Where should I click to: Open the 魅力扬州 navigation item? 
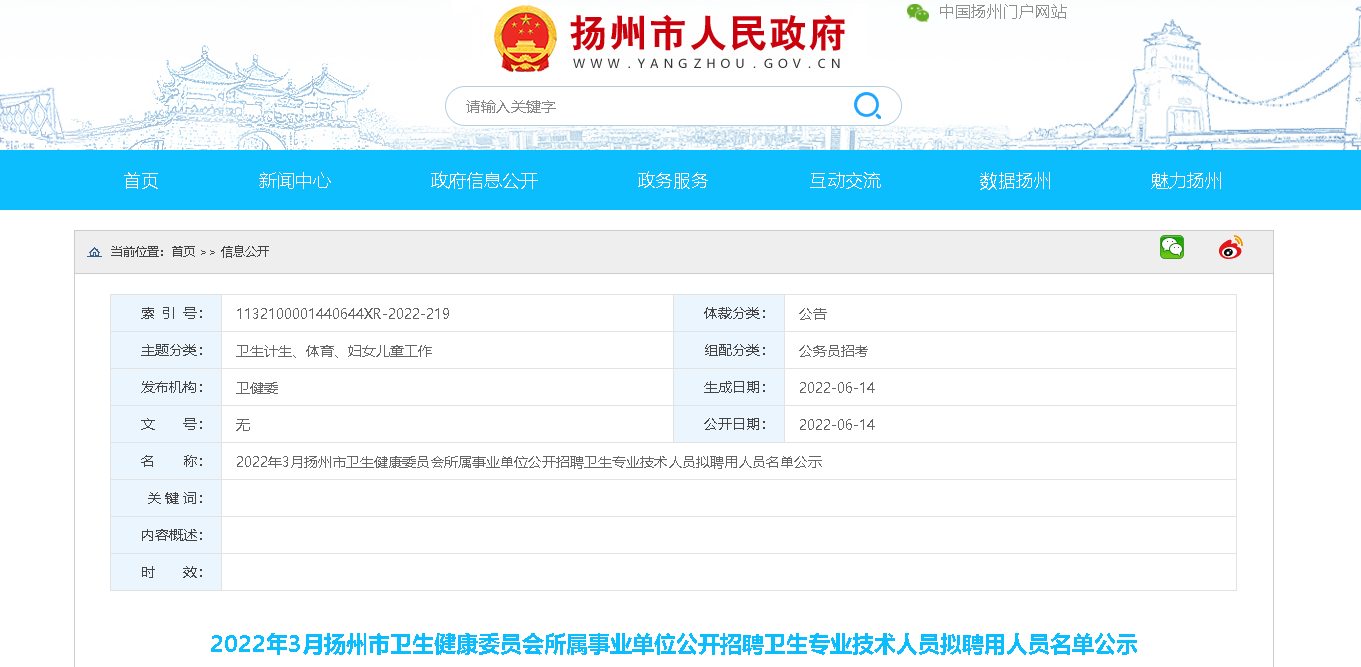pos(1186,181)
